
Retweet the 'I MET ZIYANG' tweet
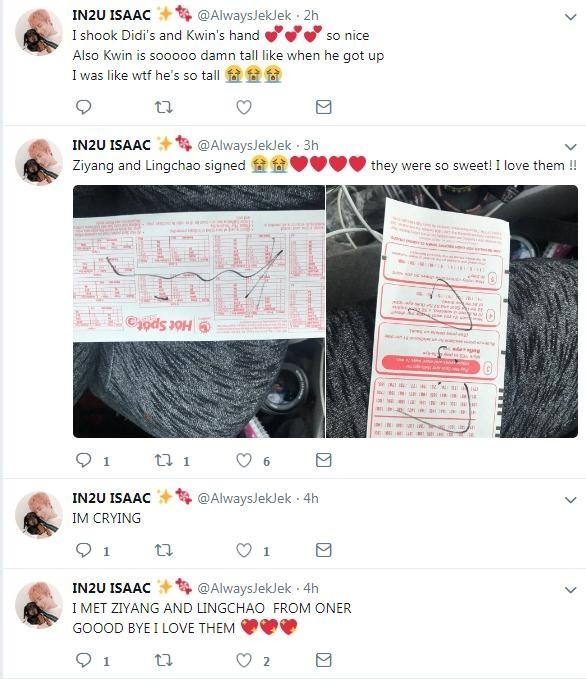click(x=164, y=660)
